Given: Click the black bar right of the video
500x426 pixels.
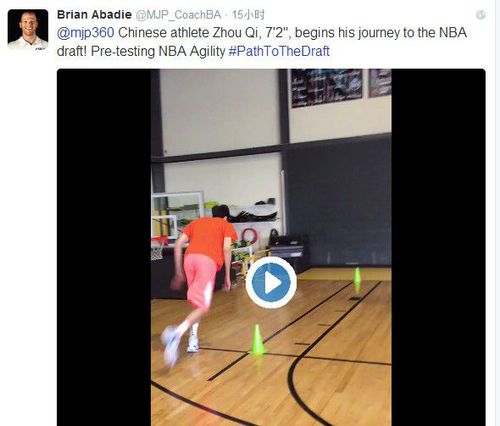Looking at the screenshot, I should [x=438, y=247].
